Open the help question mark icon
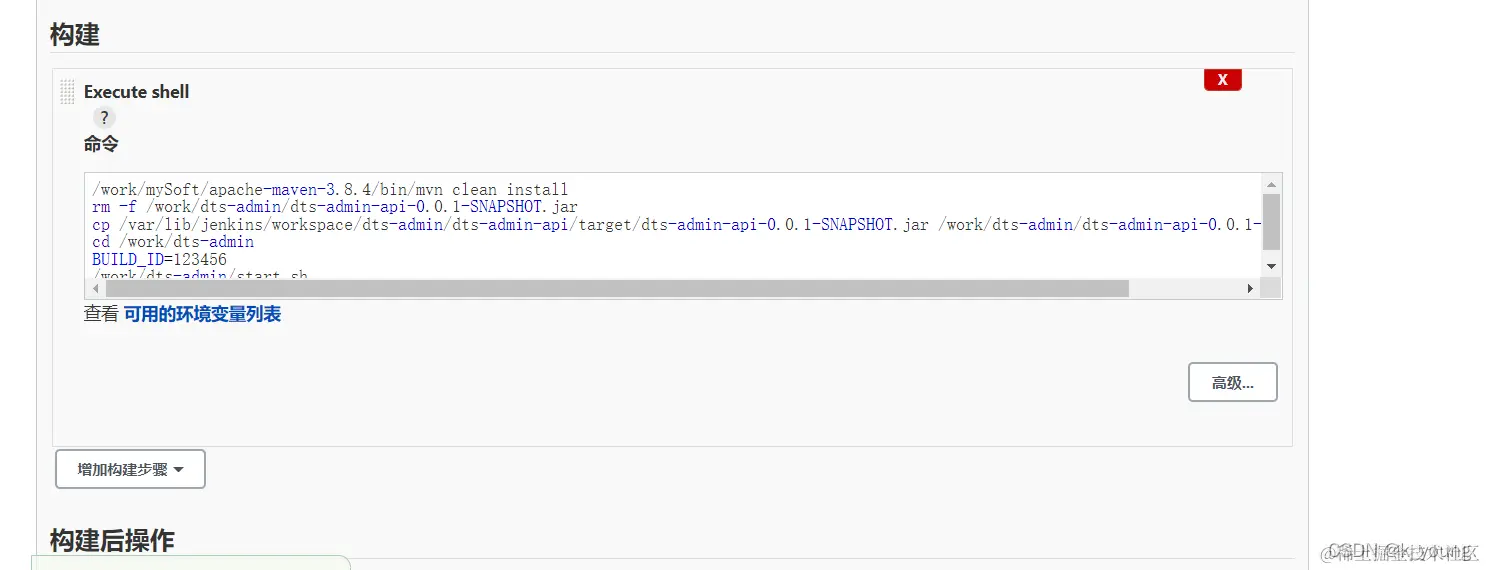The image size is (1486, 570). (x=104, y=118)
